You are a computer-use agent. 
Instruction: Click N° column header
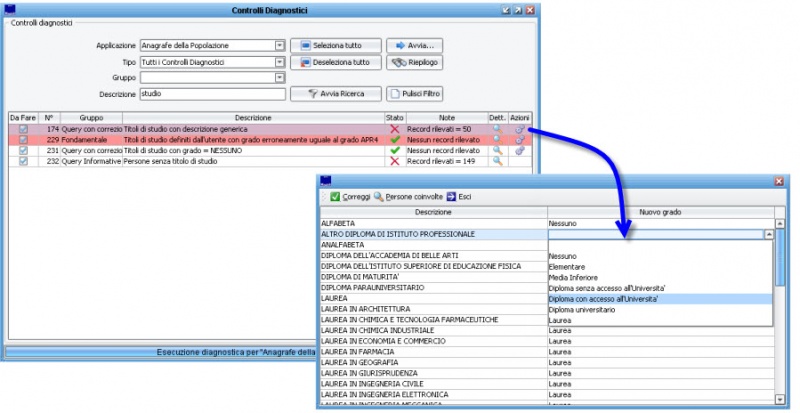[x=48, y=118]
